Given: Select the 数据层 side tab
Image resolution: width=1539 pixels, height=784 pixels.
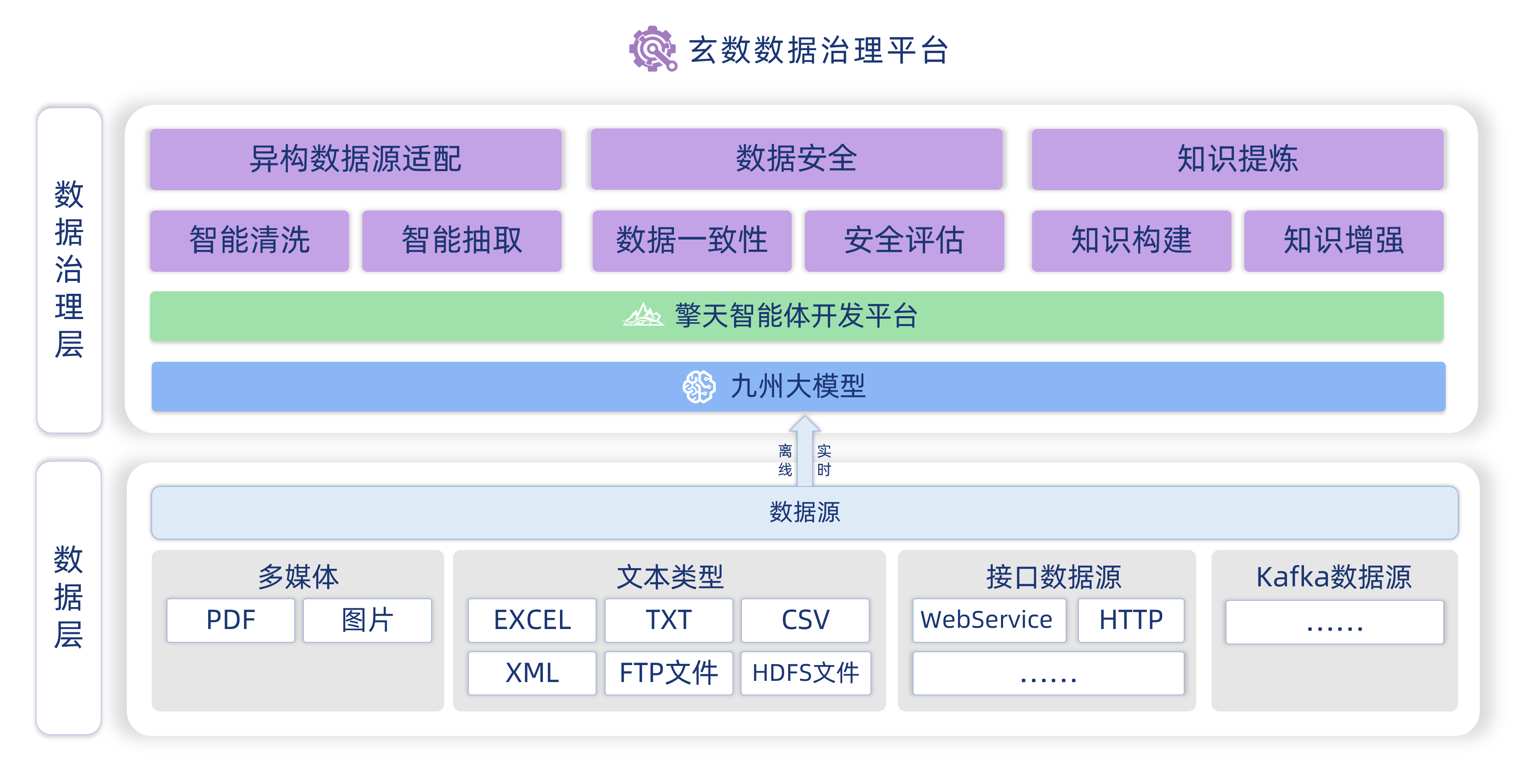Looking at the screenshot, I should pyautogui.click(x=68, y=597).
